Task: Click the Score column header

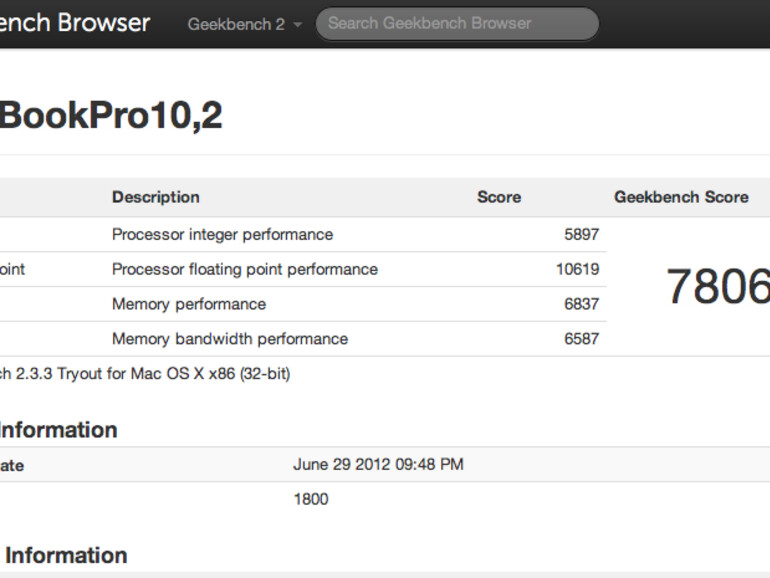Action: tap(499, 197)
